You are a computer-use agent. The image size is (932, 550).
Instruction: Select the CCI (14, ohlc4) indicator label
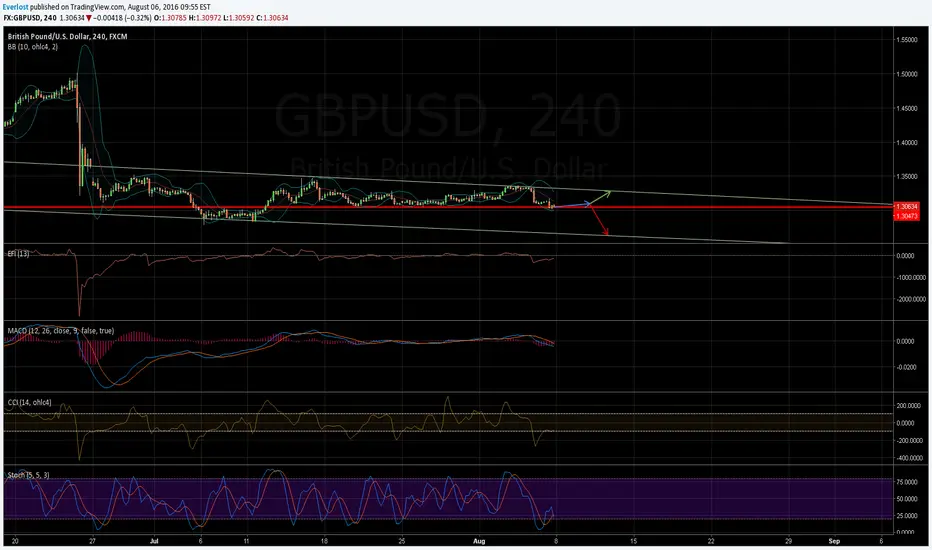[30, 403]
